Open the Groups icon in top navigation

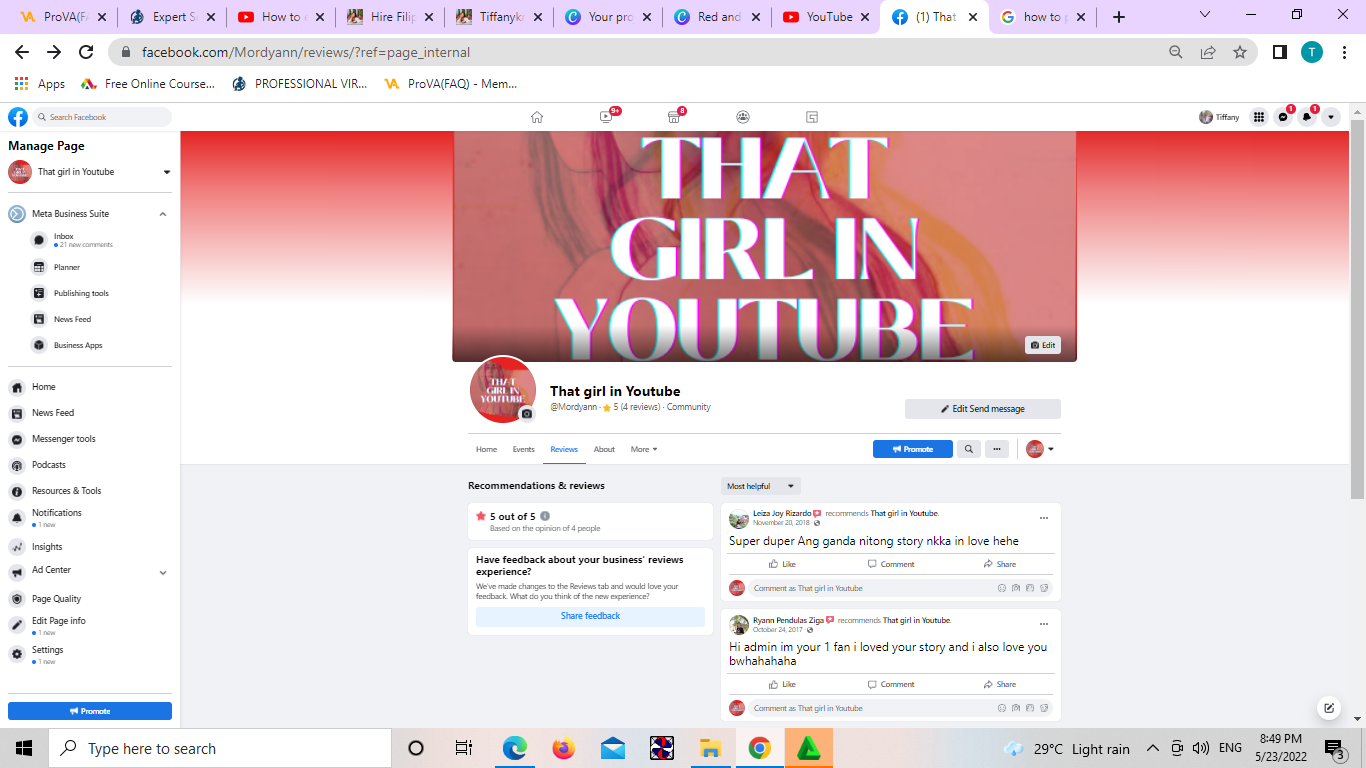(743, 117)
